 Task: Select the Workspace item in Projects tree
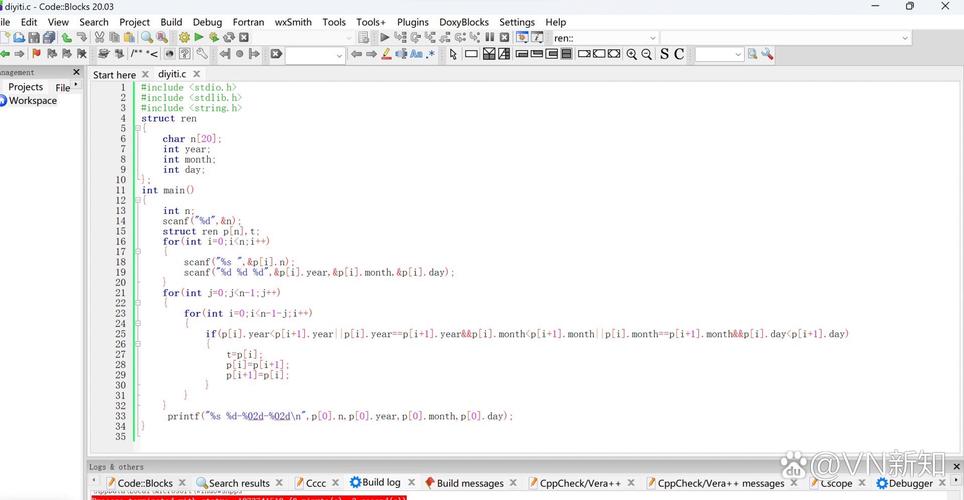tap(33, 101)
